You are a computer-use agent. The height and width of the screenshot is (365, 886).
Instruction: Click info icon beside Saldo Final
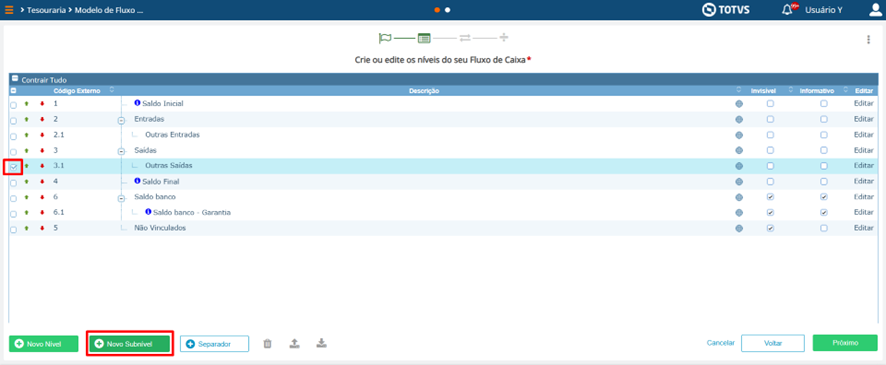137,181
